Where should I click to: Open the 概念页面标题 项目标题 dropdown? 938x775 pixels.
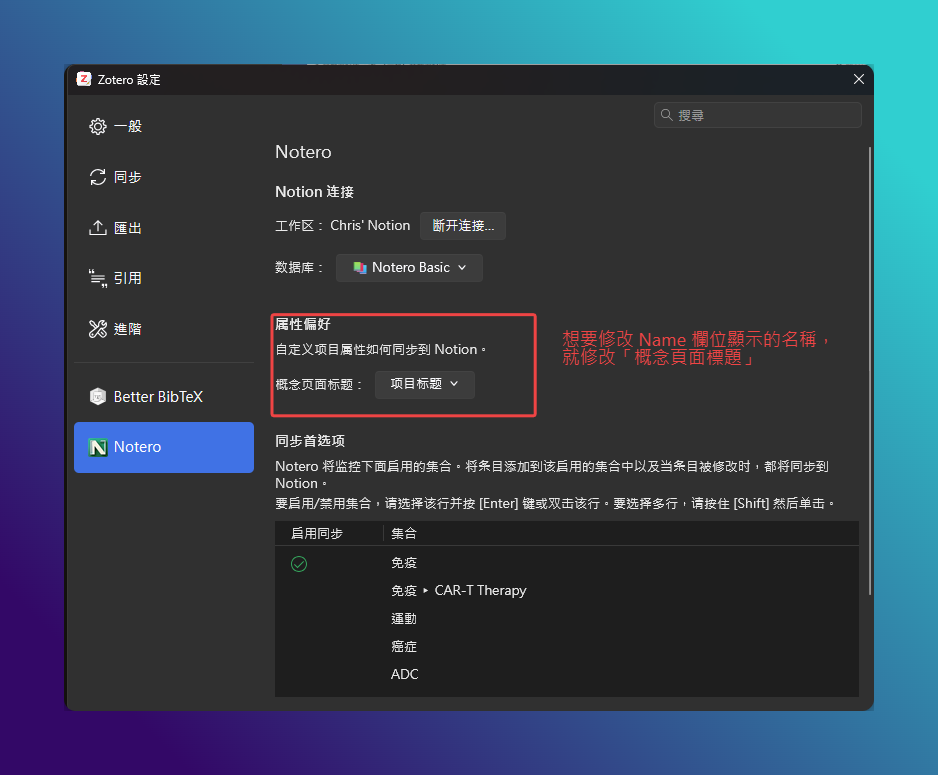click(x=425, y=385)
